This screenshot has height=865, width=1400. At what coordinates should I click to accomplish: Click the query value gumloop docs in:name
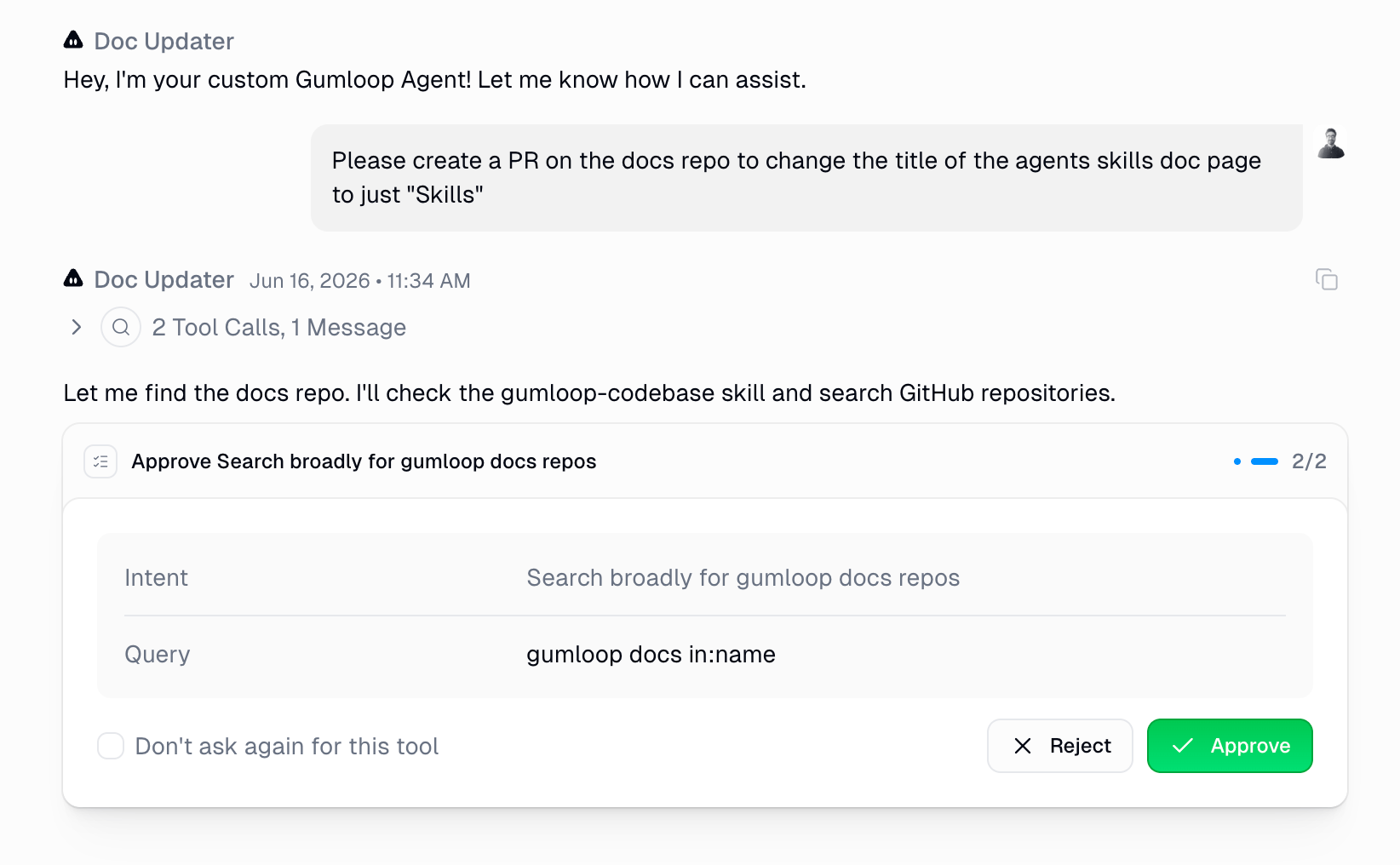(651, 654)
